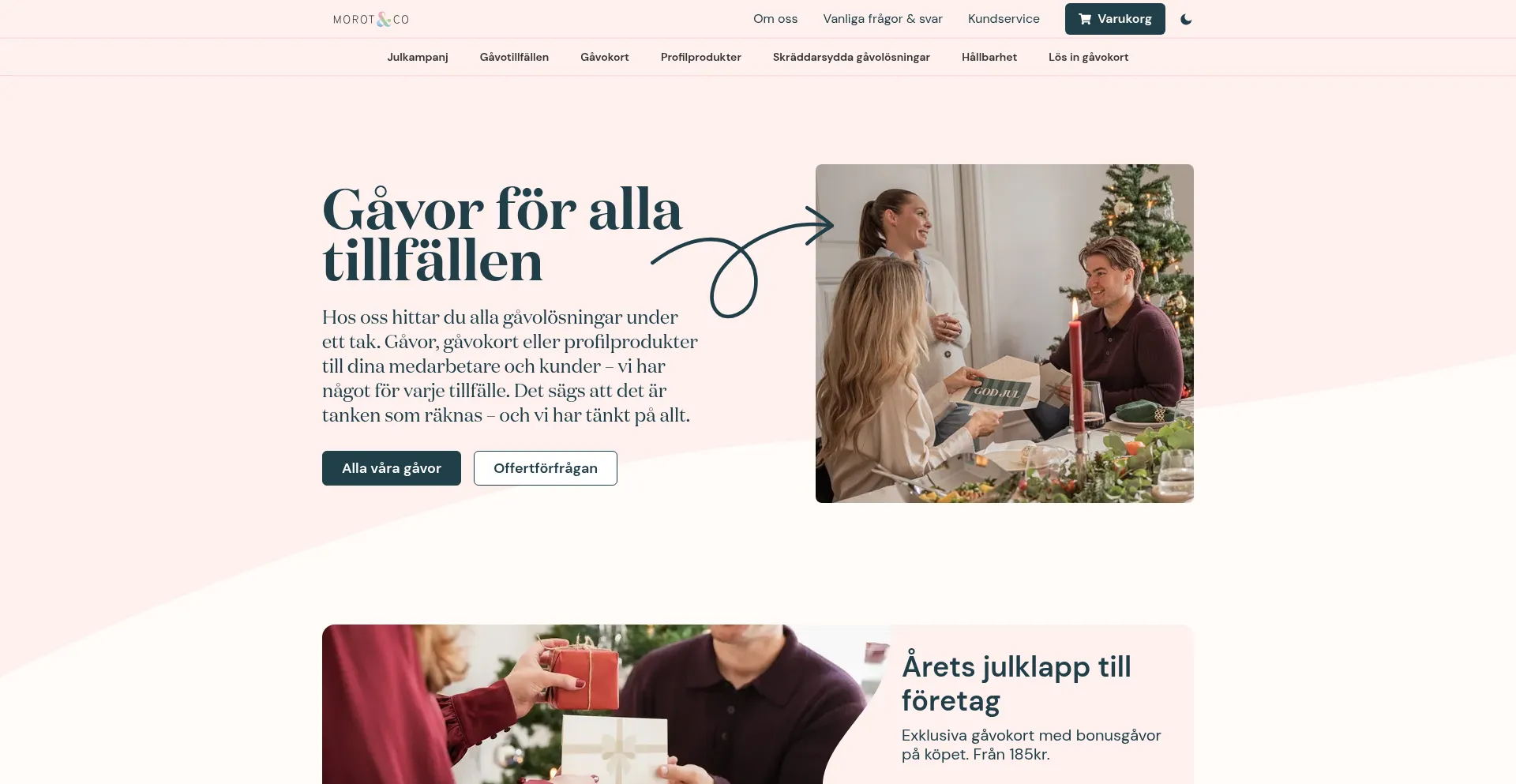Click the Offertförfrågan button
Viewport: 1516px width, 784px height.
(546, 468)
